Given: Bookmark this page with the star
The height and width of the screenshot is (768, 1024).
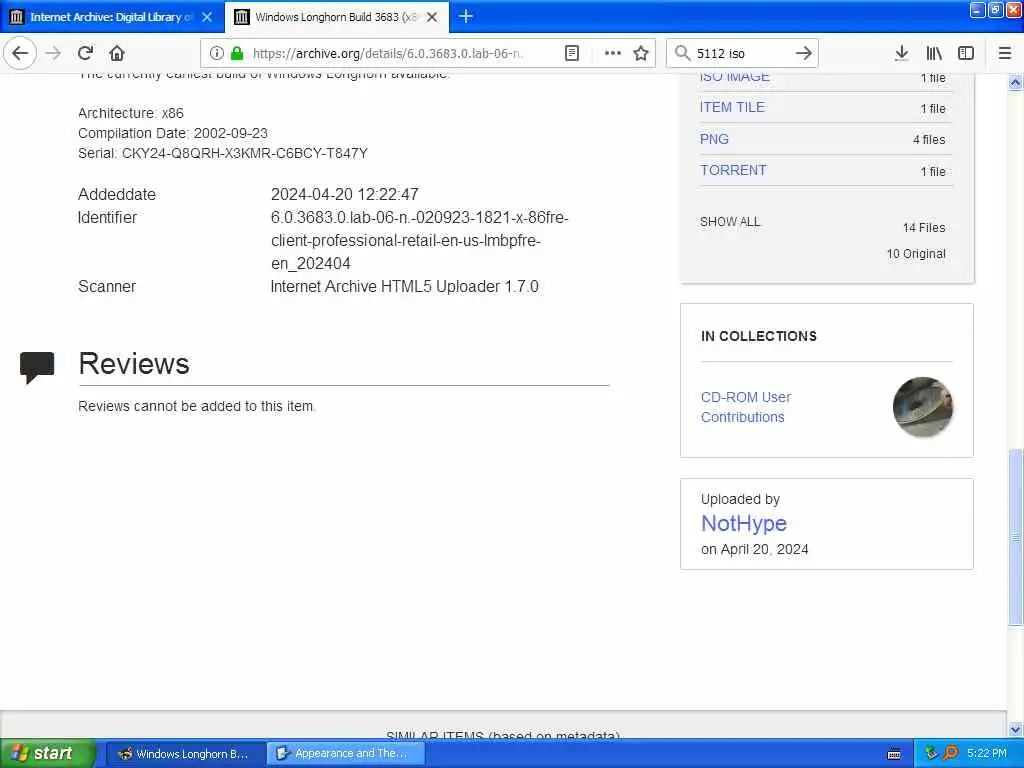Looking at the screenshot, I should point(641,53).
